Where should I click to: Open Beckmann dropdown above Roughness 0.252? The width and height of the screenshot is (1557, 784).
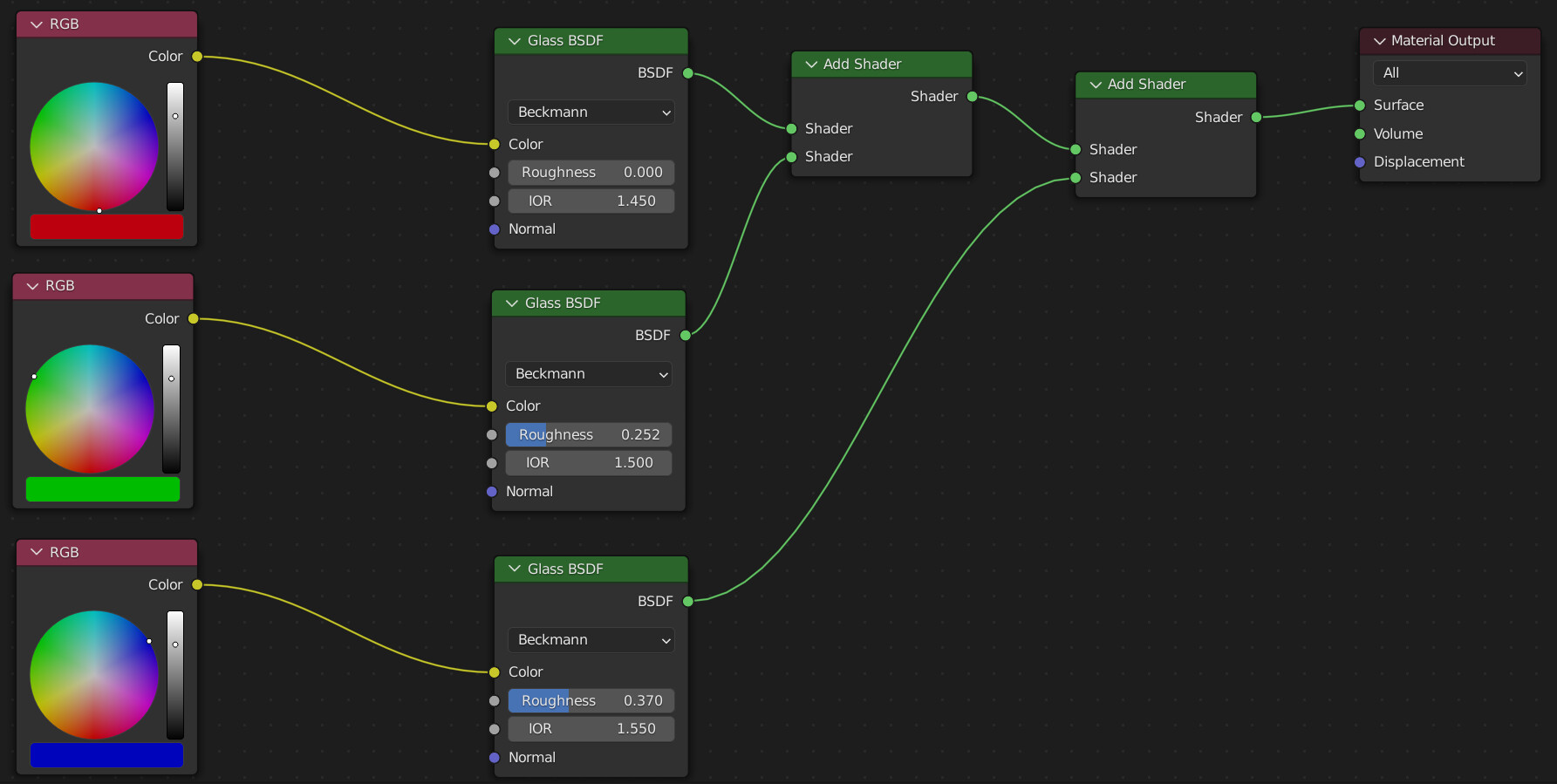point(589,374)
